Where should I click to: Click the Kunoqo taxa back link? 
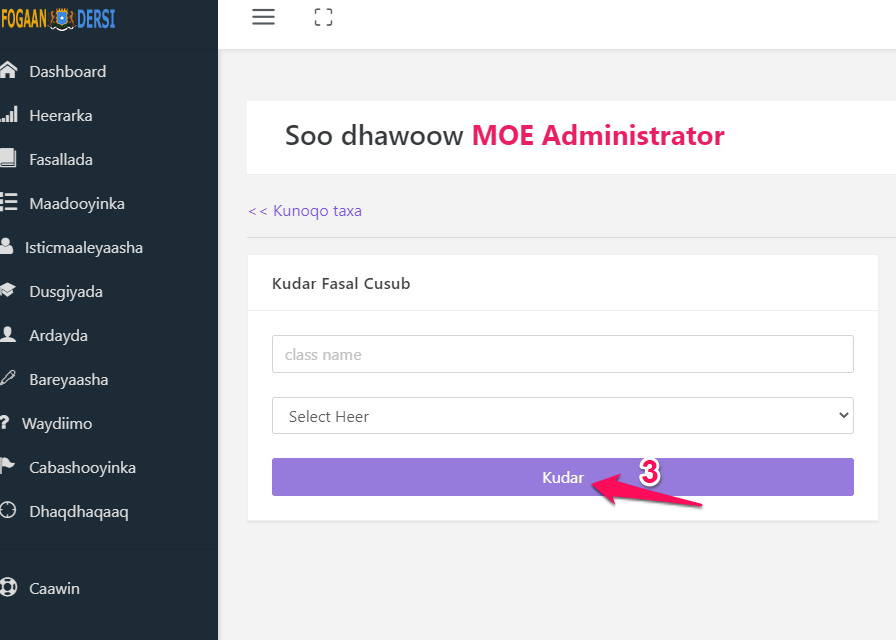pyautogui.click(x=305, y=210)
